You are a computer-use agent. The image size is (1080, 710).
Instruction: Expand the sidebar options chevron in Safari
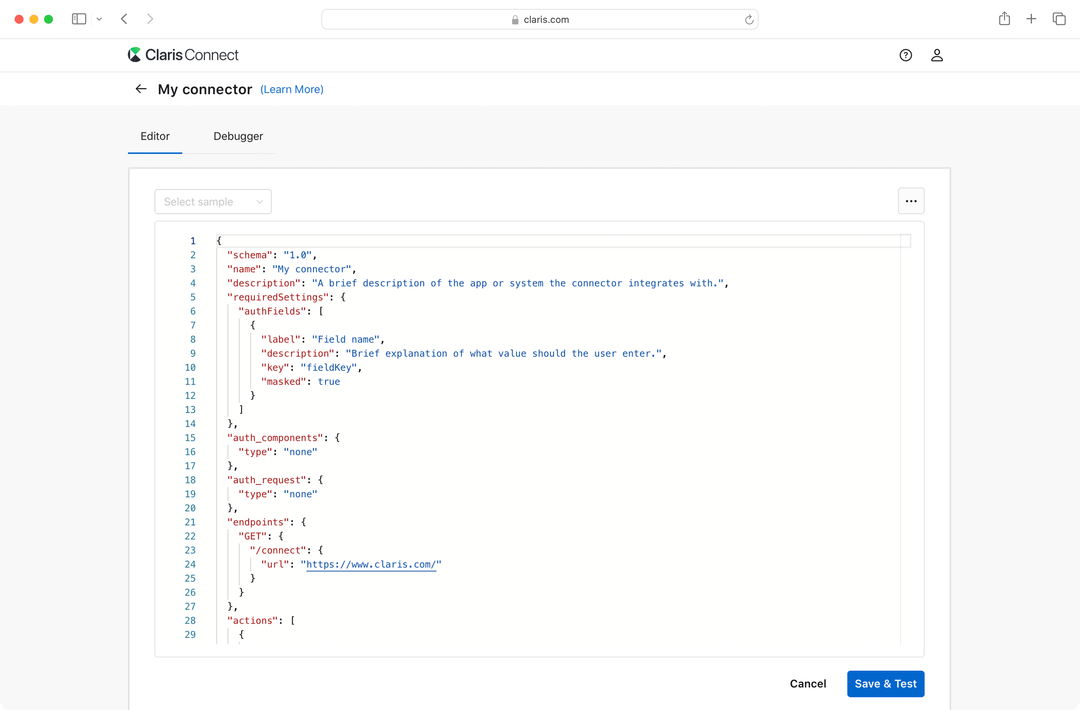pyautogui.click(x=99, y=19)
